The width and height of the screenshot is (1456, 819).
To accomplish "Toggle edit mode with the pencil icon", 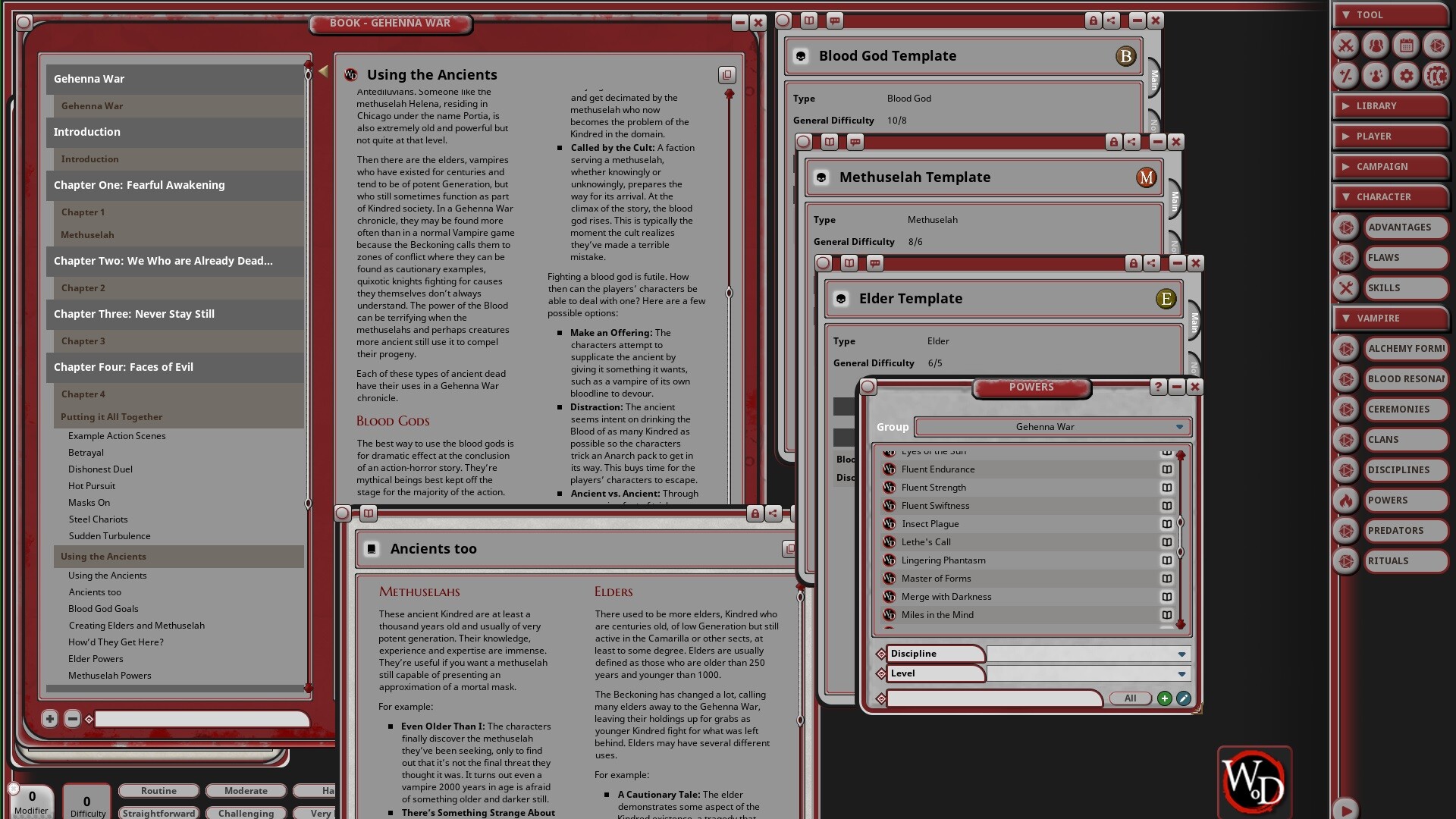I will [1185, 698].
